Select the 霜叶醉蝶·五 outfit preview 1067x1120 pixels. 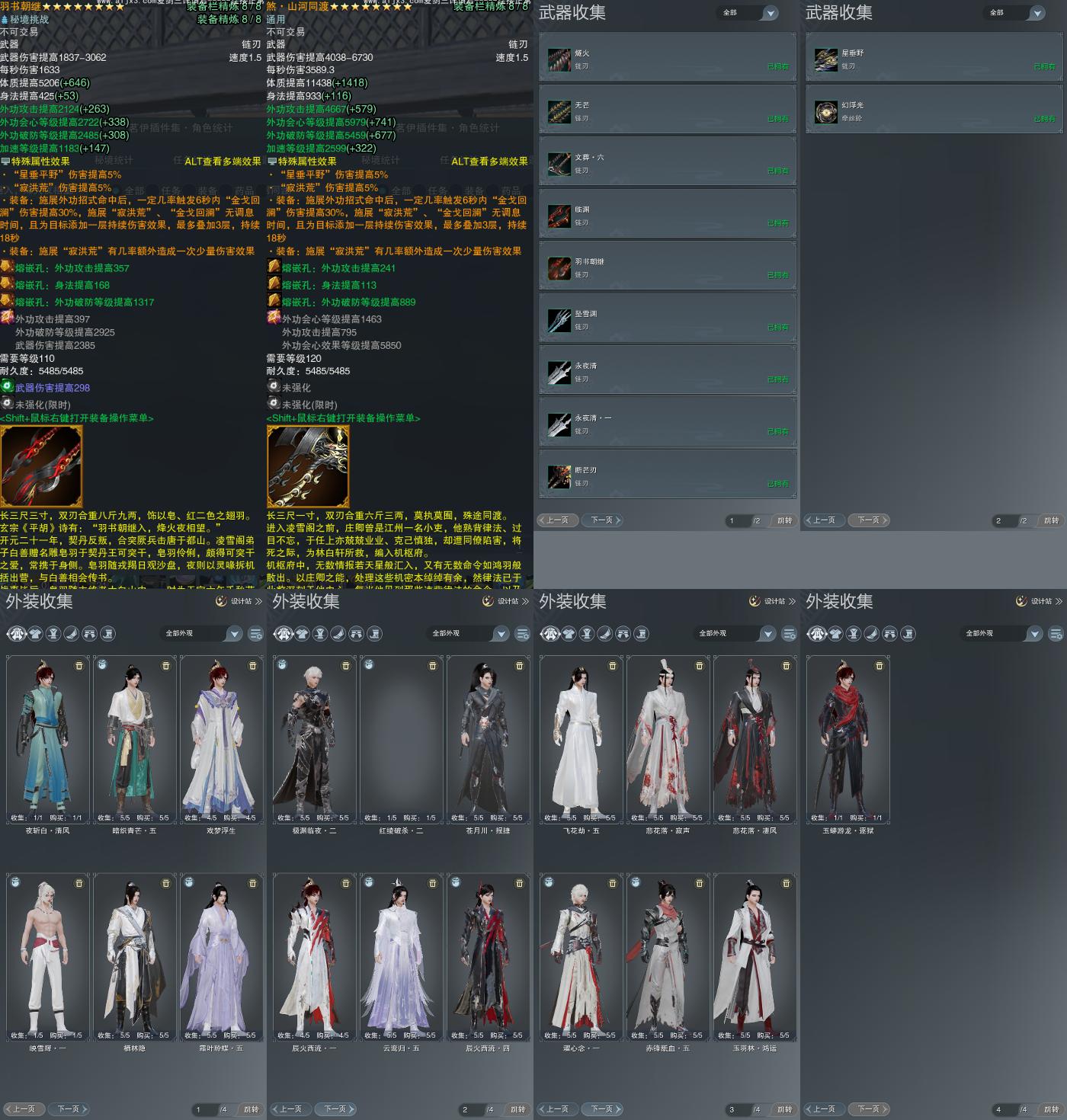point(221,957)
